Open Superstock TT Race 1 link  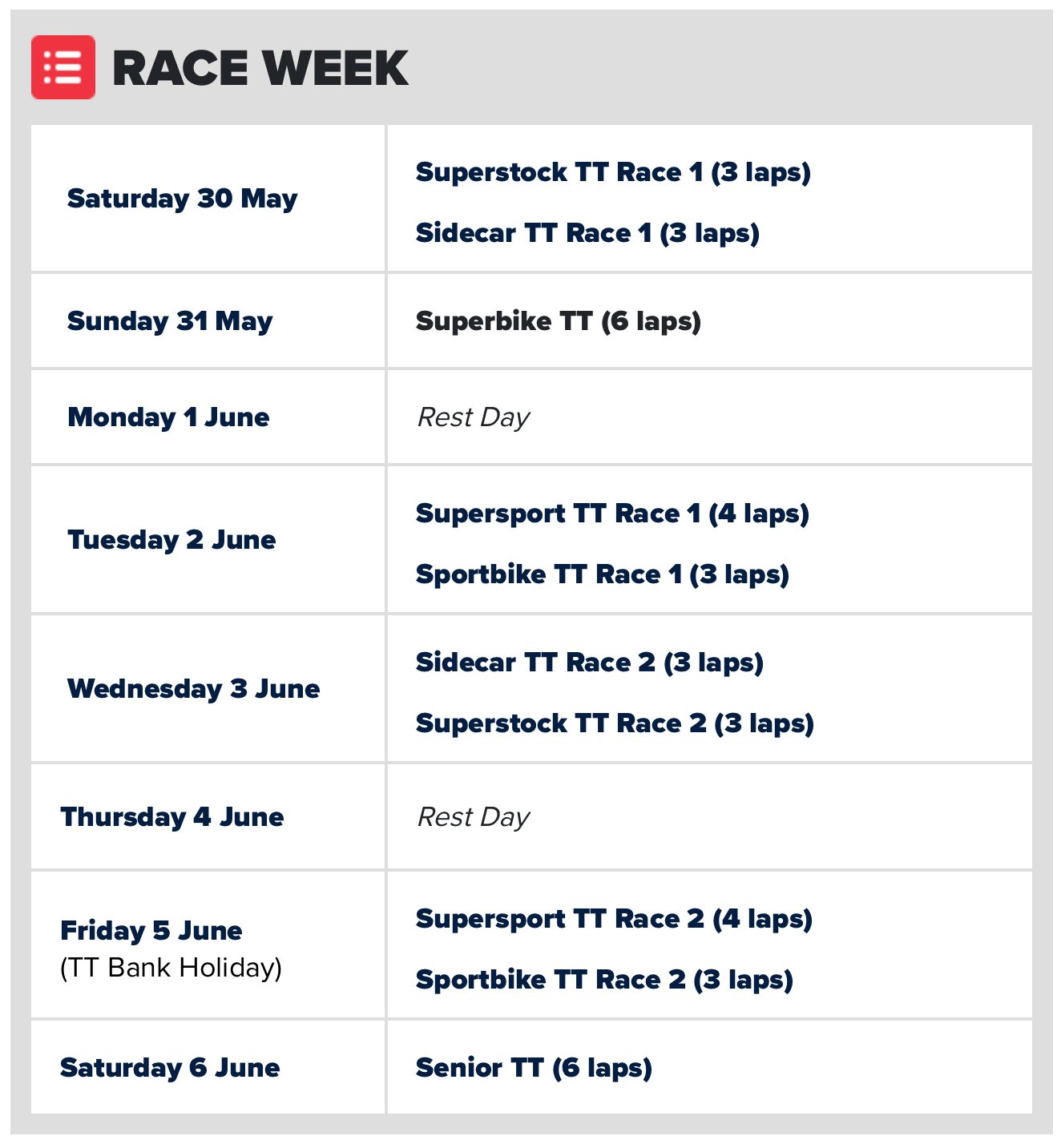pyautogui.click(x=613, y=172)
